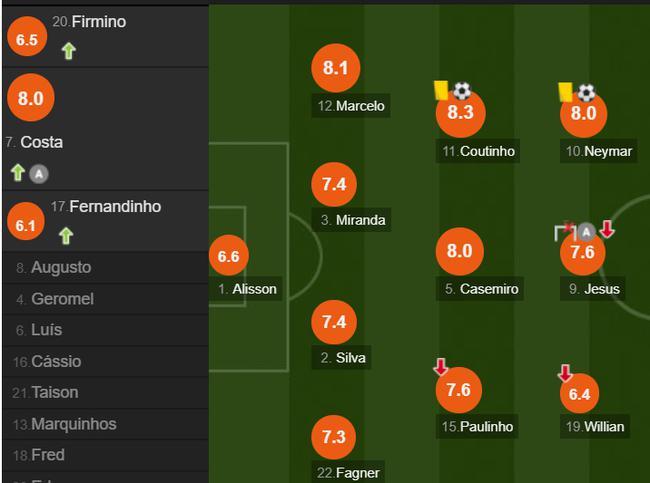Click the substituted-off arrow above Jesus
The height and width of the screenshot is (483, 650).
[x=607, y=229]
